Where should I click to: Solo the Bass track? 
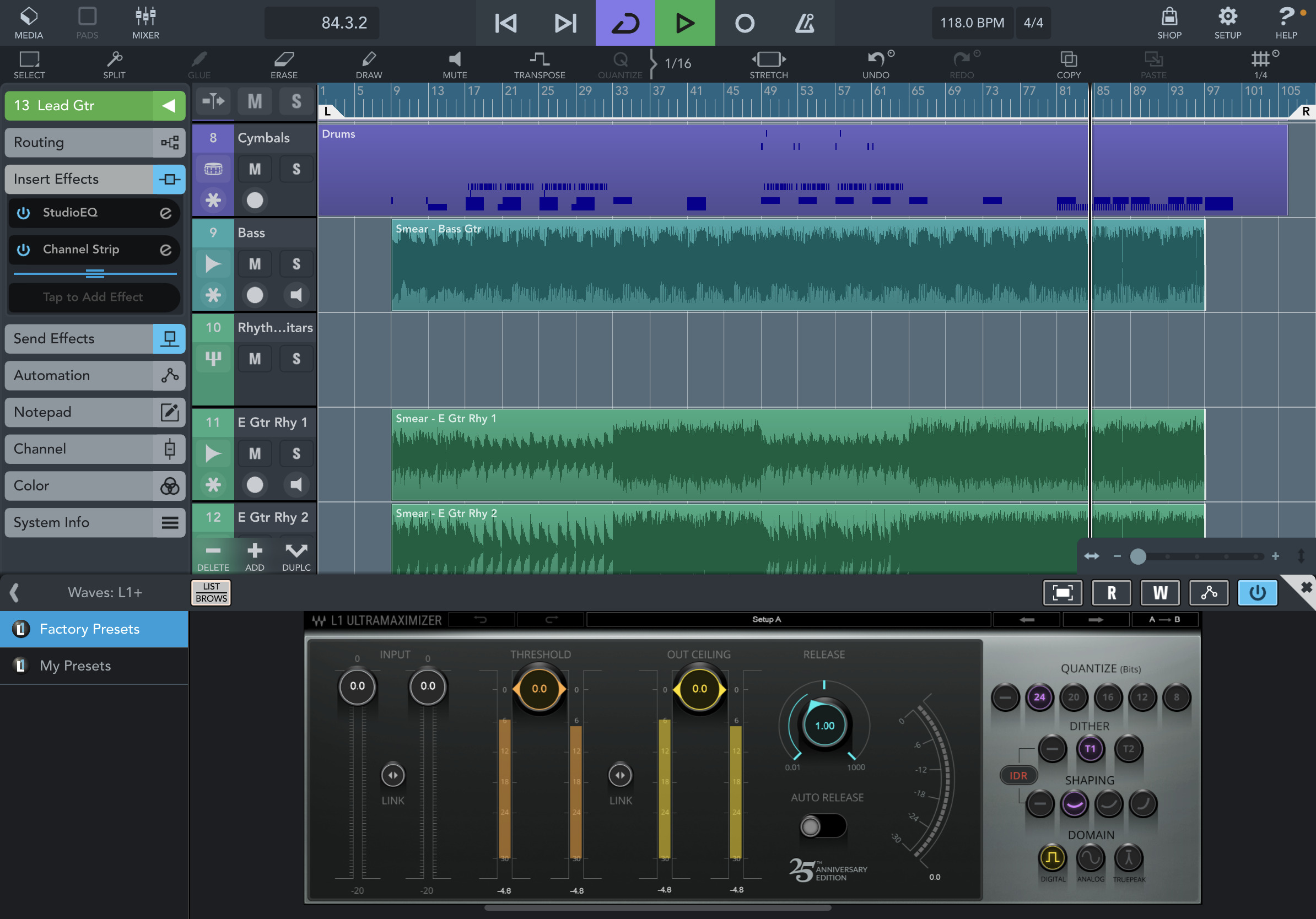click(x=296, y=264)
